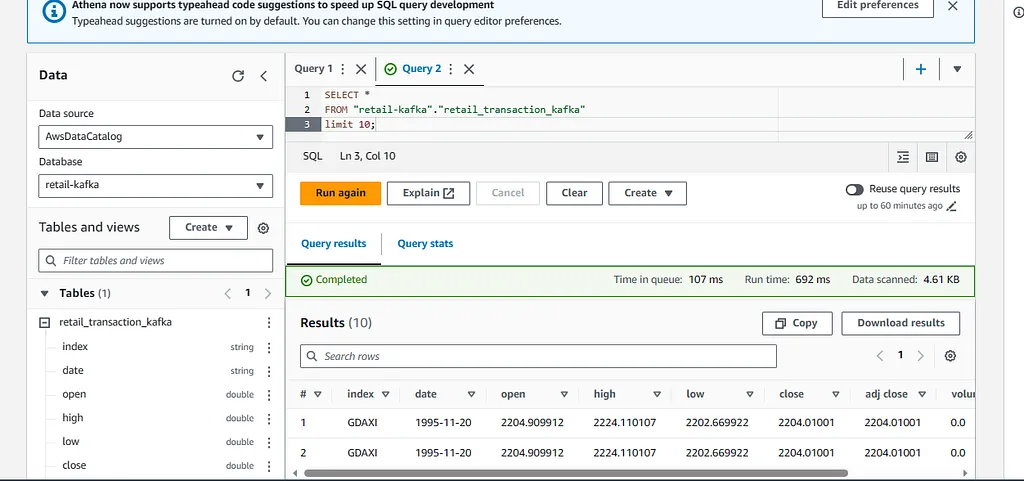Screen dimensions: 1024x481
Task: Open Query 1 tab options menu
Action: pos(343,69)
